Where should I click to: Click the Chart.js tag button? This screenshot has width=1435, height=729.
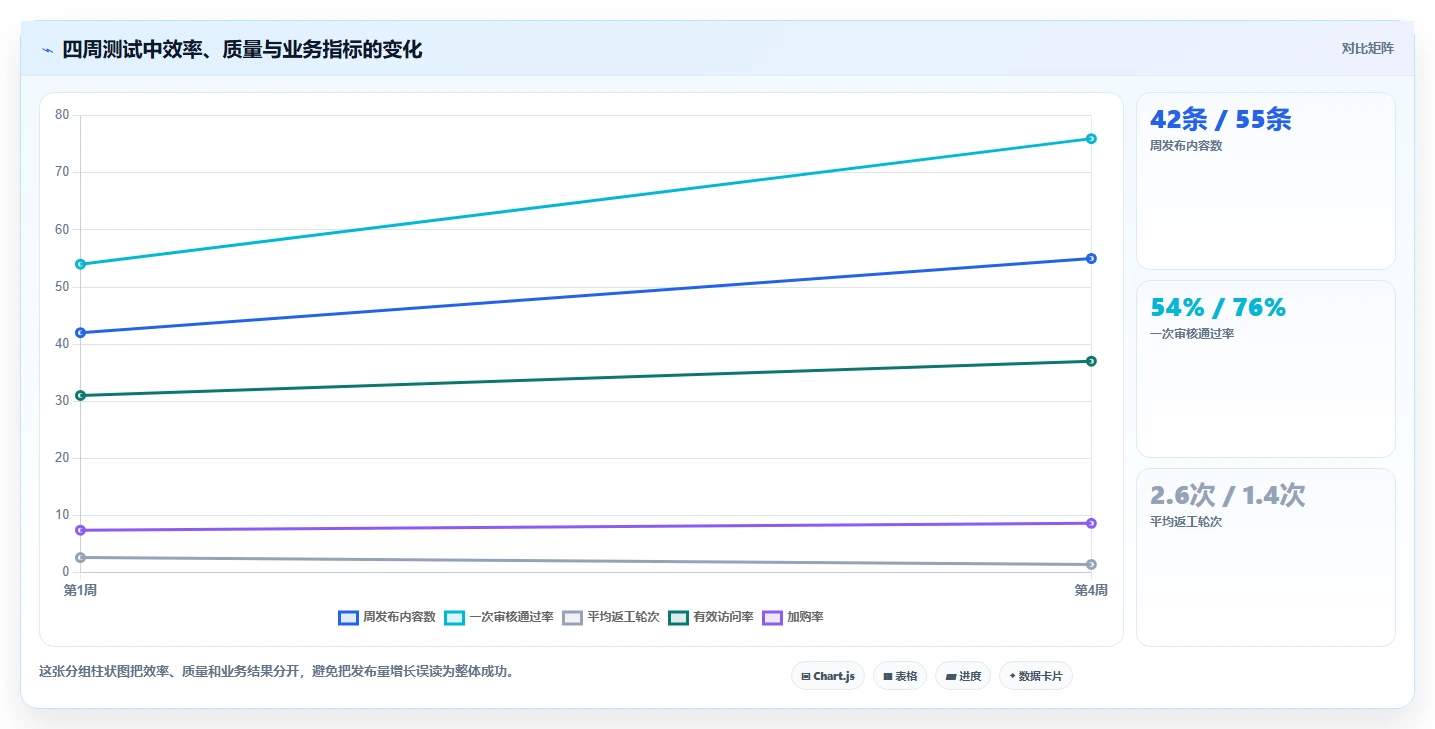point(828,676)
